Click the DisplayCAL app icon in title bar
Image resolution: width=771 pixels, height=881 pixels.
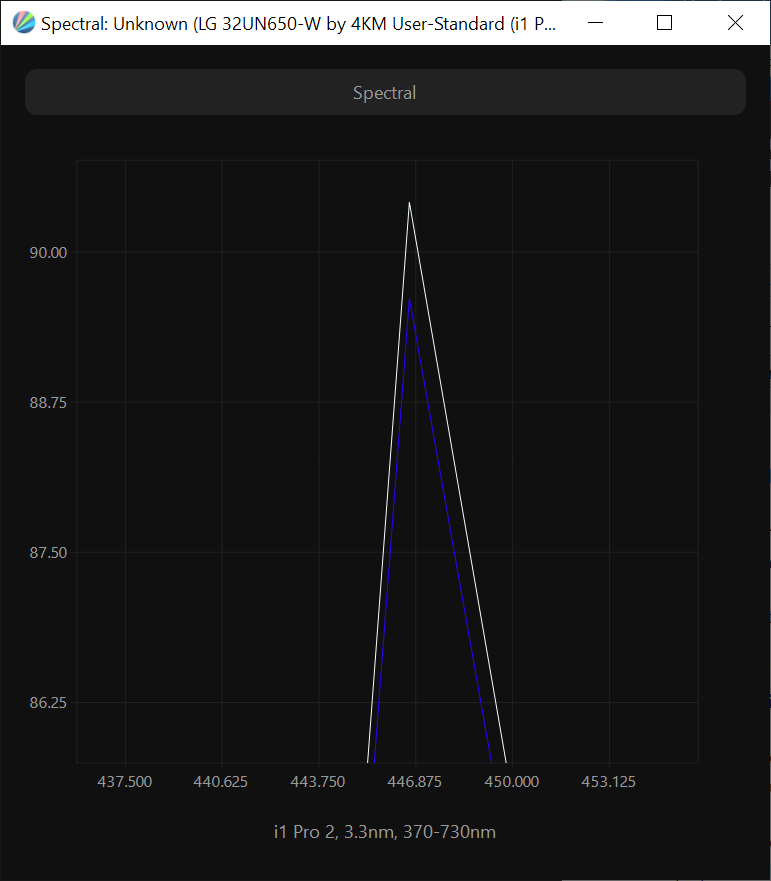(23, 23)
